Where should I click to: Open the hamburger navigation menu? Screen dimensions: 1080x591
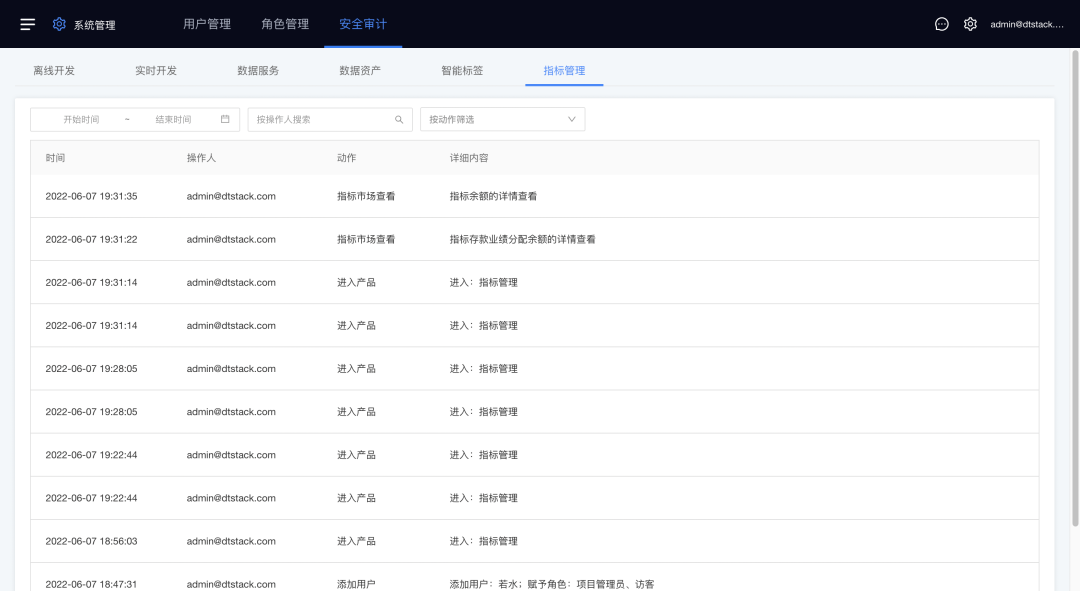(x=27, y=24)
